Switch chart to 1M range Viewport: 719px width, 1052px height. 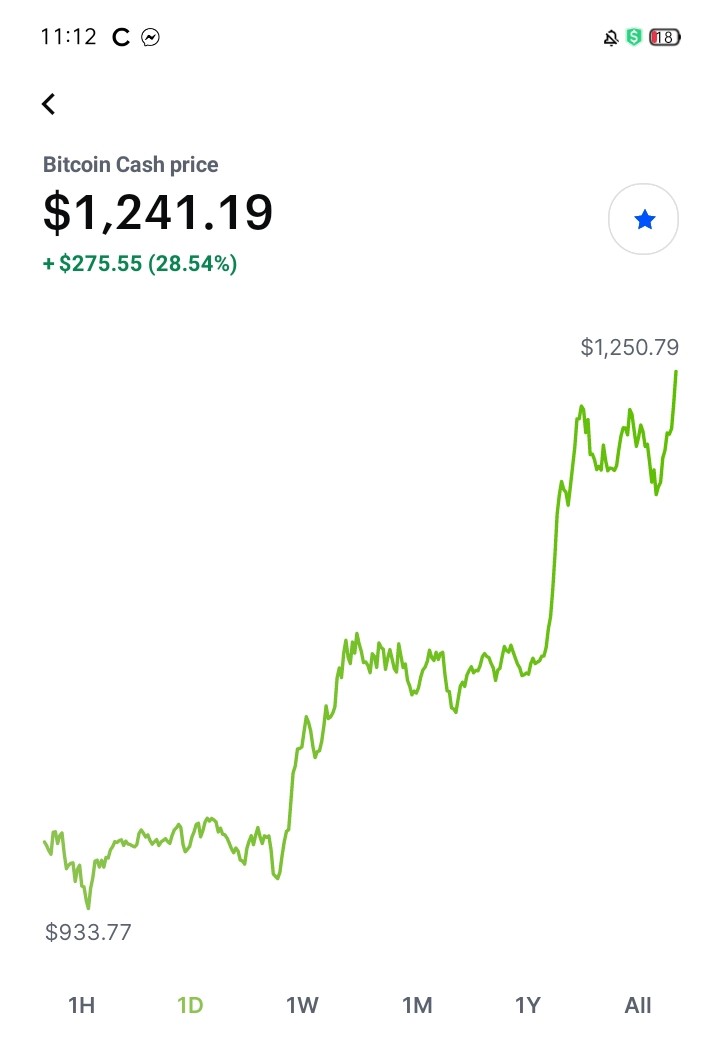pyautogui.click(x=417, y=1005)
